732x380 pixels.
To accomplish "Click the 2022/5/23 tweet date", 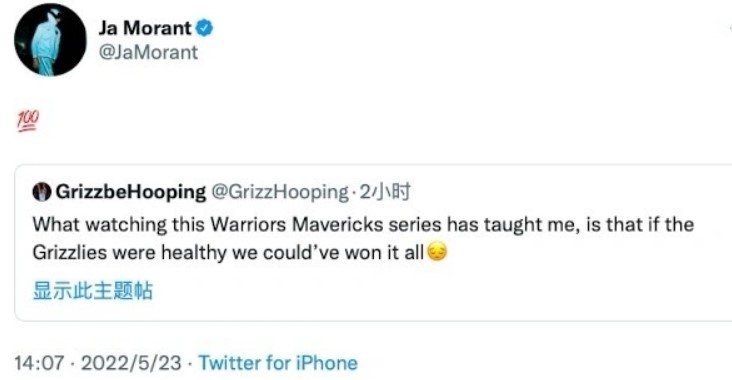I will 131,363.
